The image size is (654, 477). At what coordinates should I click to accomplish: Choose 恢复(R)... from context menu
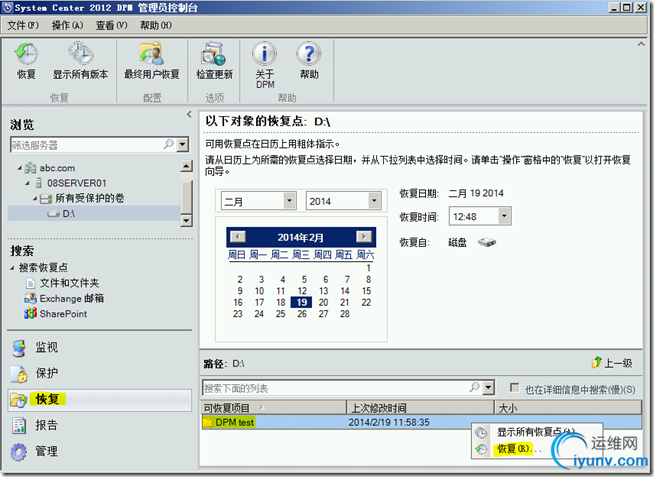[x=519, y=449]
